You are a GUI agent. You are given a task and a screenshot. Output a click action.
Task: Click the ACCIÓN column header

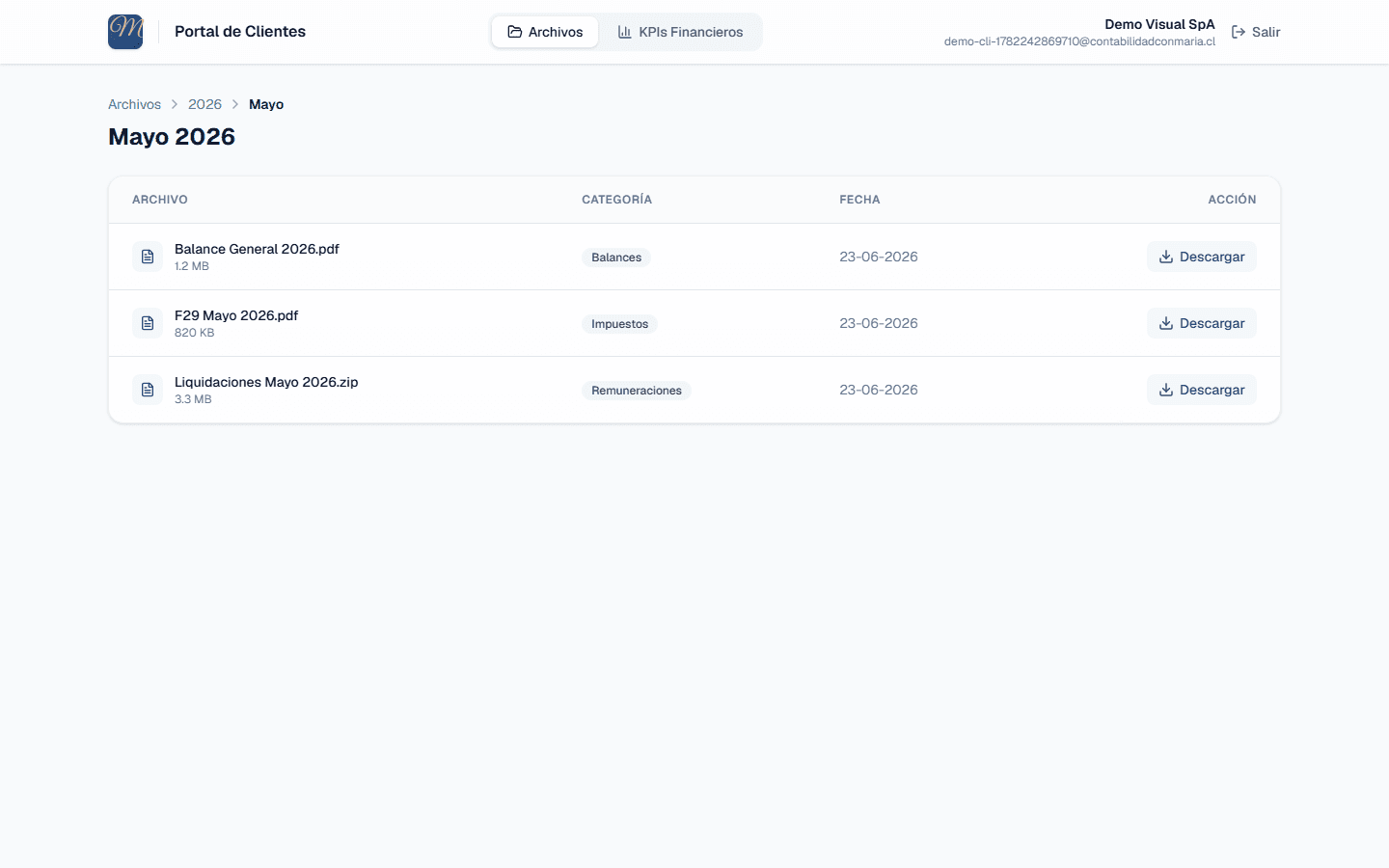[1232, 200]
